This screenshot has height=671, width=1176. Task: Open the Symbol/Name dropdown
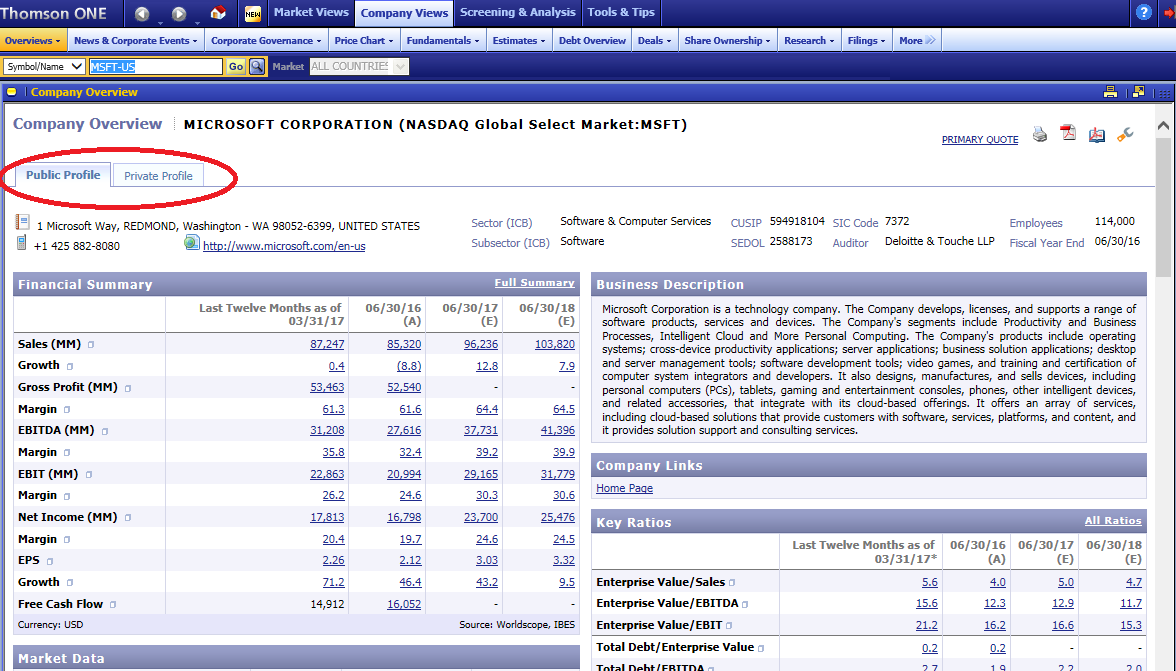click(x=44, y=66)
